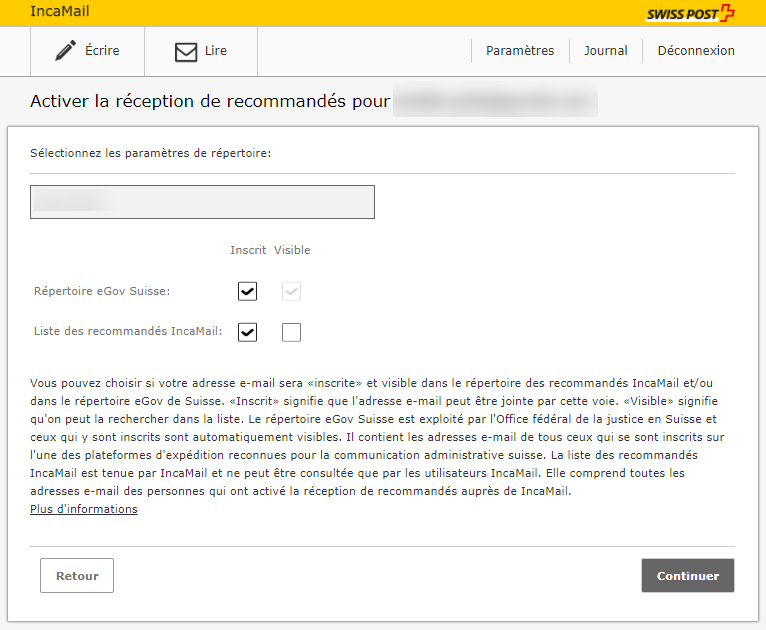
Task: Click the grey directory parameters input field
Action: (202, 202)
